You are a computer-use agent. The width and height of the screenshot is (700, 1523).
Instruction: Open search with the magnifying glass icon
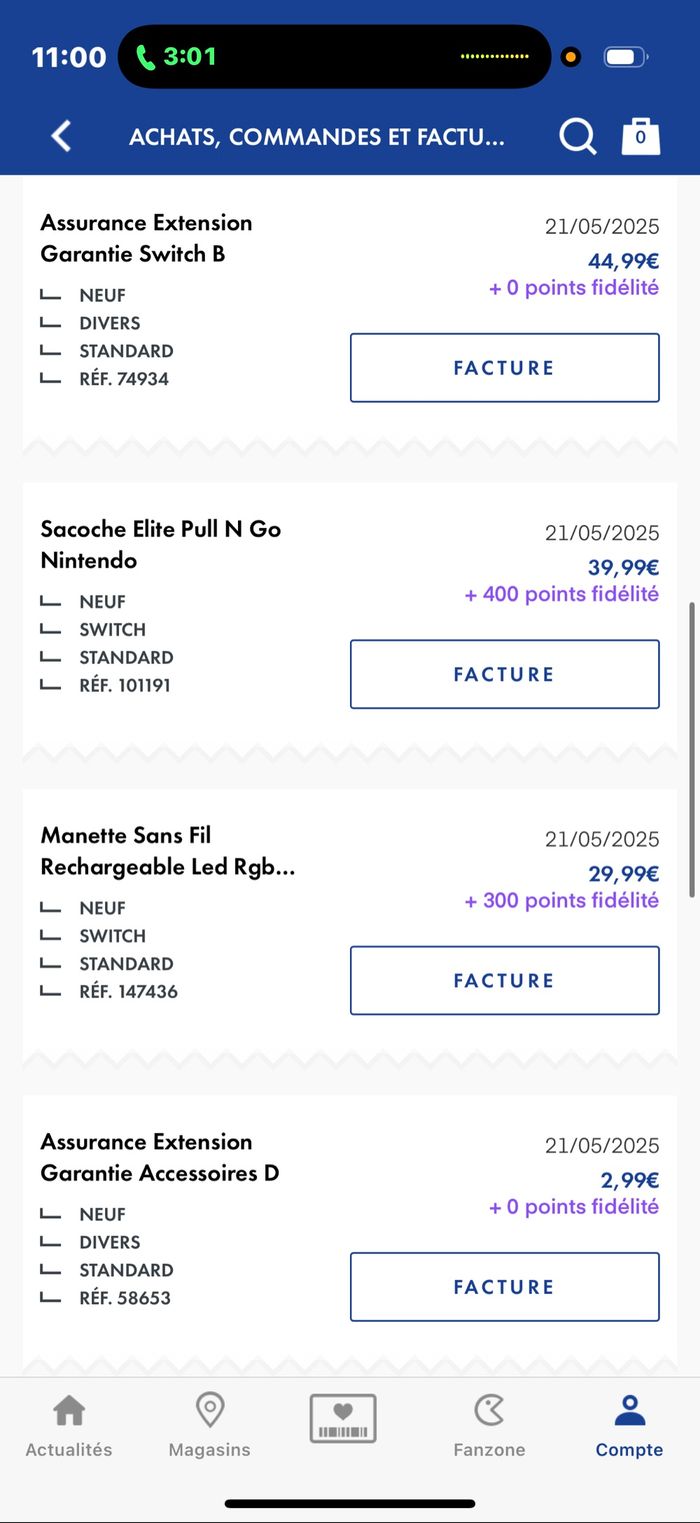point(577,137)
